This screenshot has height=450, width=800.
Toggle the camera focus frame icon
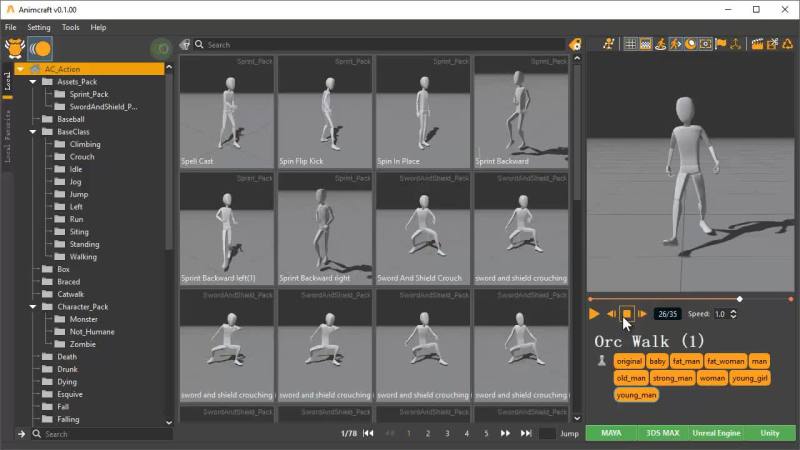pyautogui.click(x=705, y=44)
